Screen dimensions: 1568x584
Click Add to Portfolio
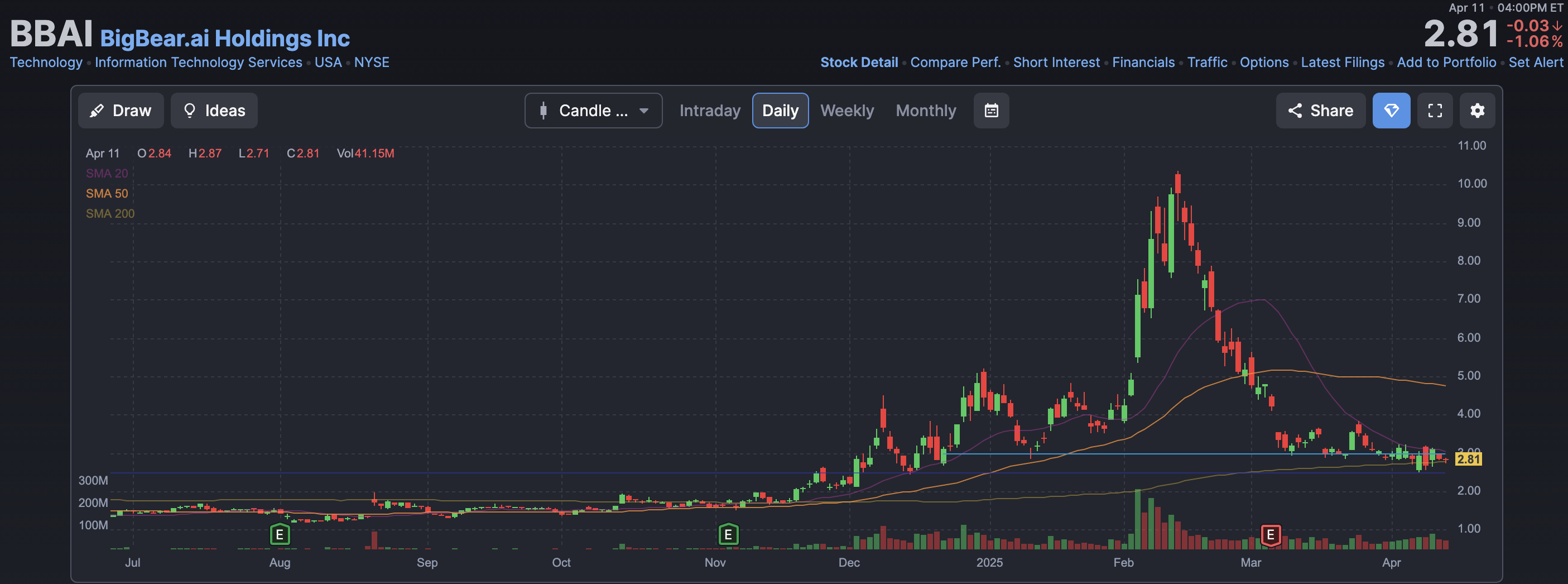(1446, 62)
